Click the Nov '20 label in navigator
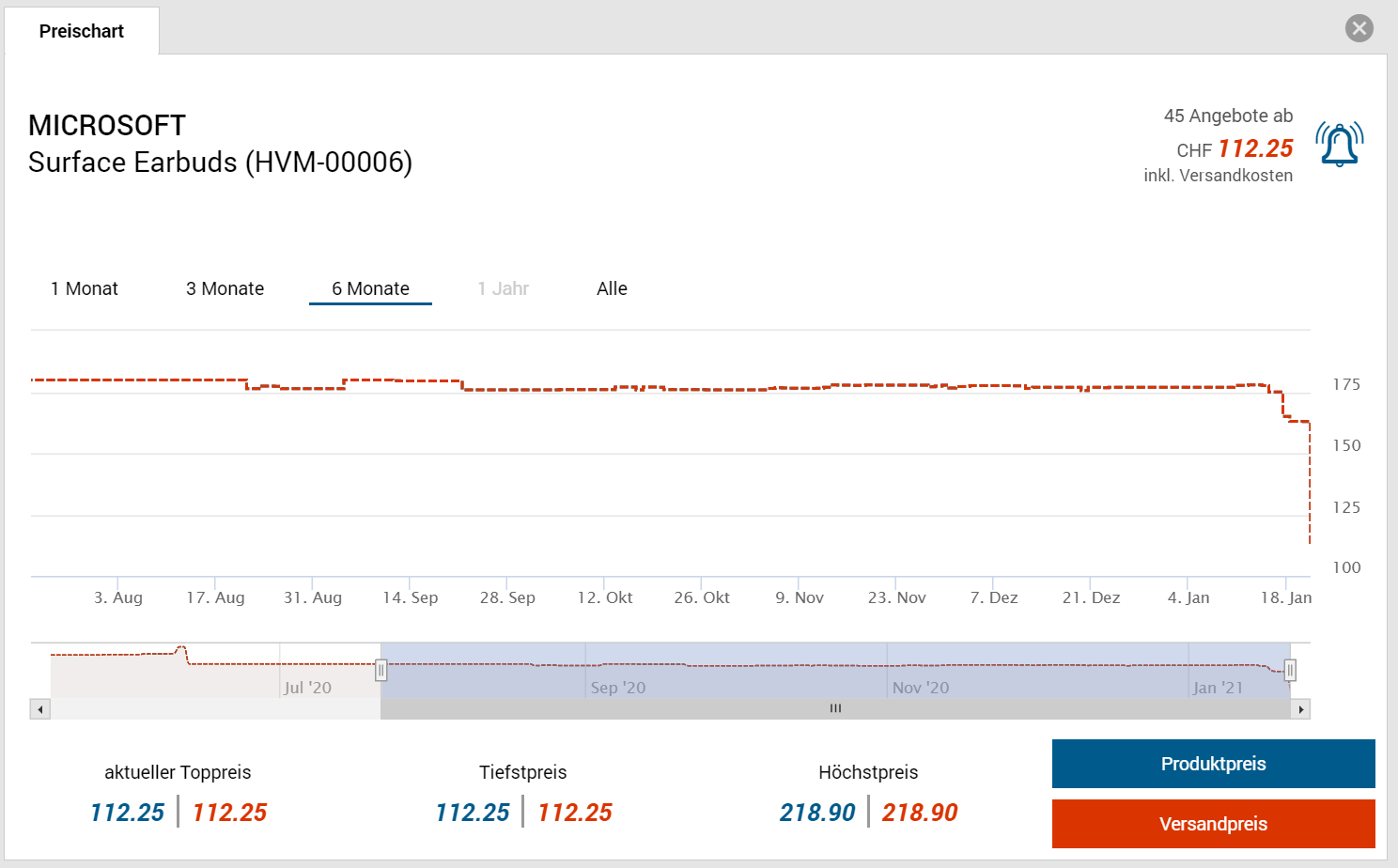Image resolution: width=1398 pixels, height=868 pixels. pyautogui.click(x=921, y=687)
